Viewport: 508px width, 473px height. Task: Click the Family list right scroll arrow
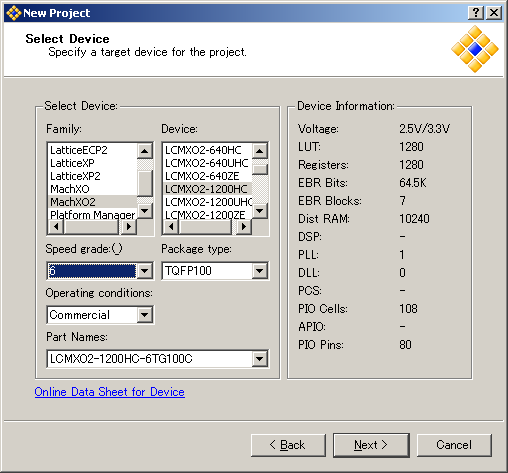click(128, 227)
